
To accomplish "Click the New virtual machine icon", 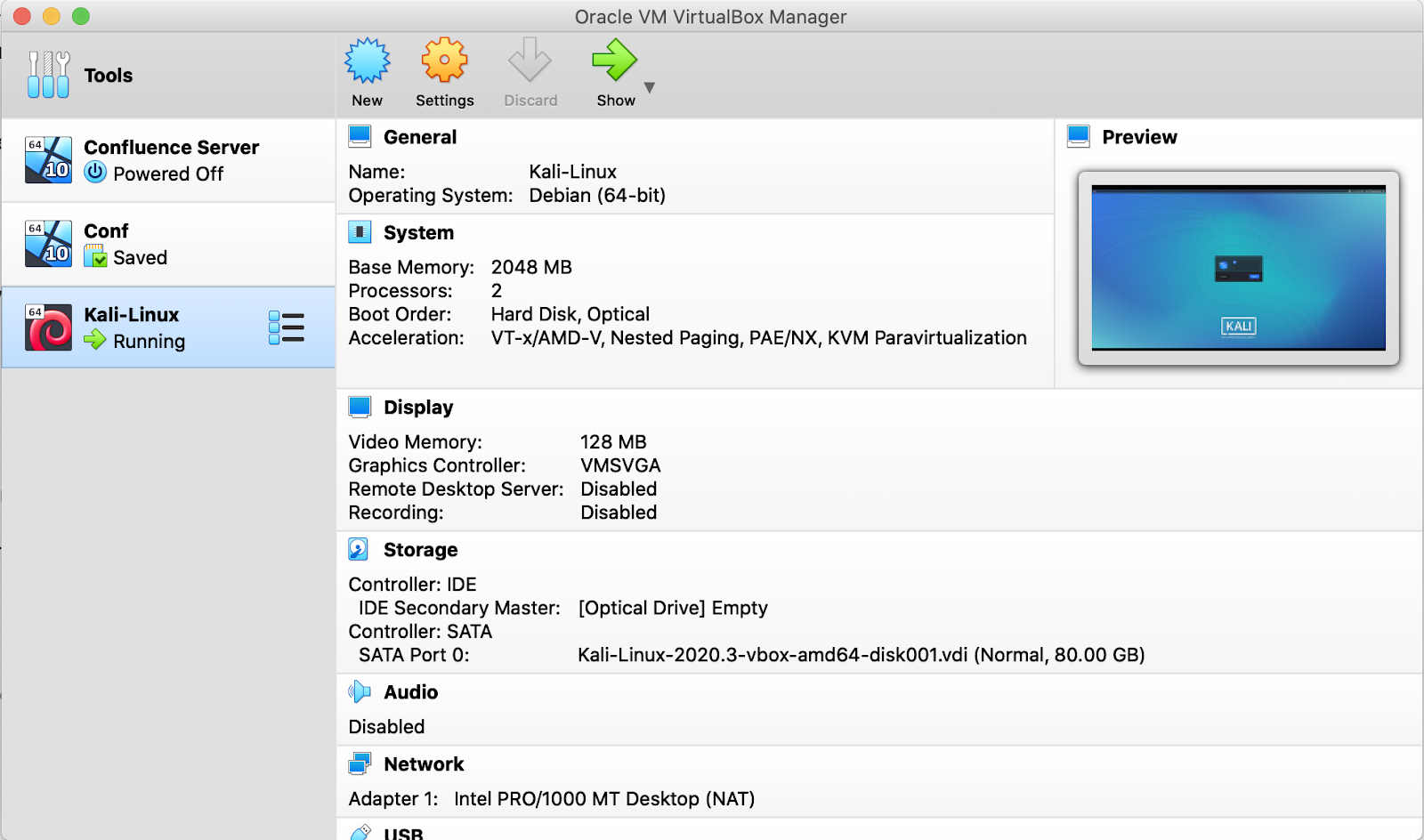I will (367, 61).
